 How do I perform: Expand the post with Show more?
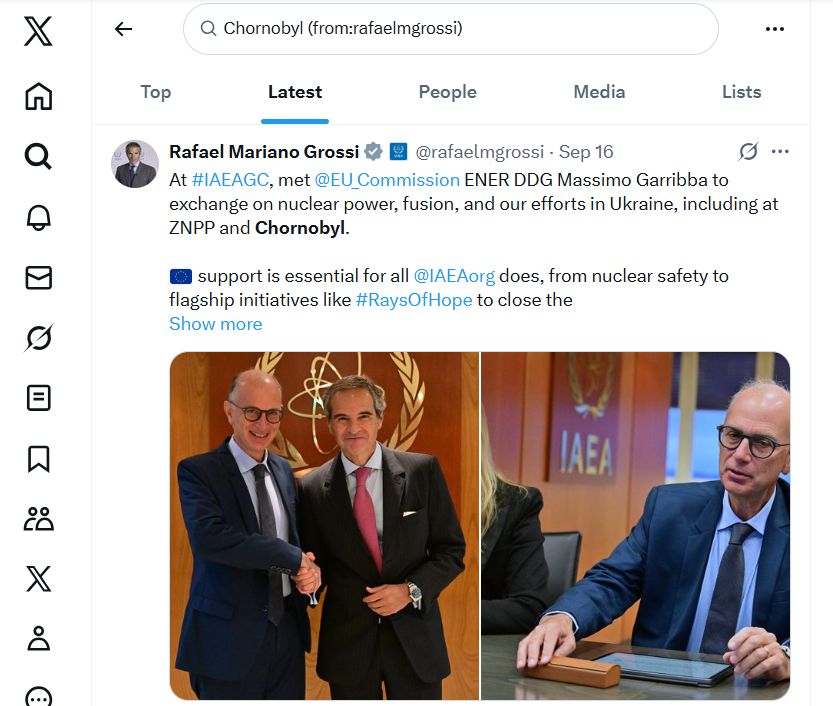point(216,324)
